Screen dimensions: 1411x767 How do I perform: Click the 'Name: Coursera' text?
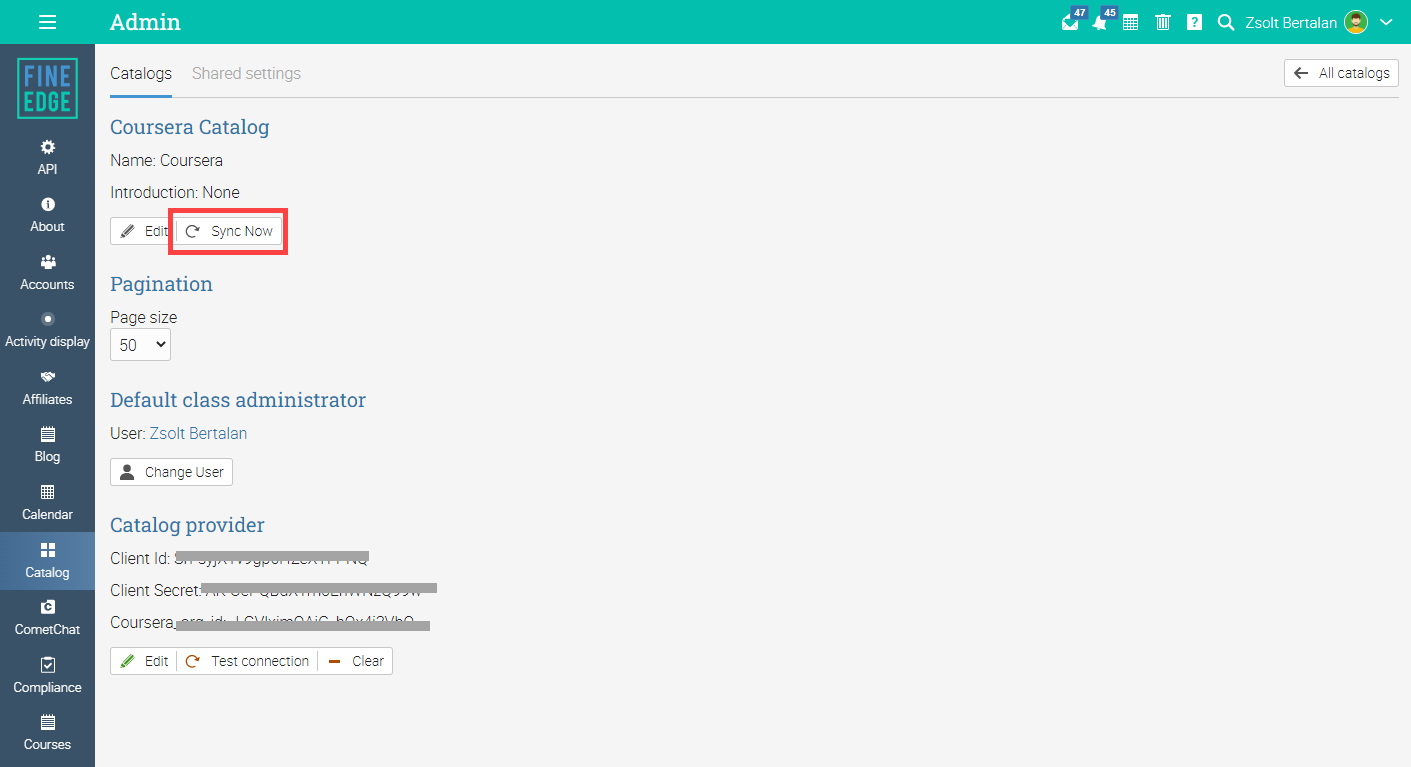(166, 160)
